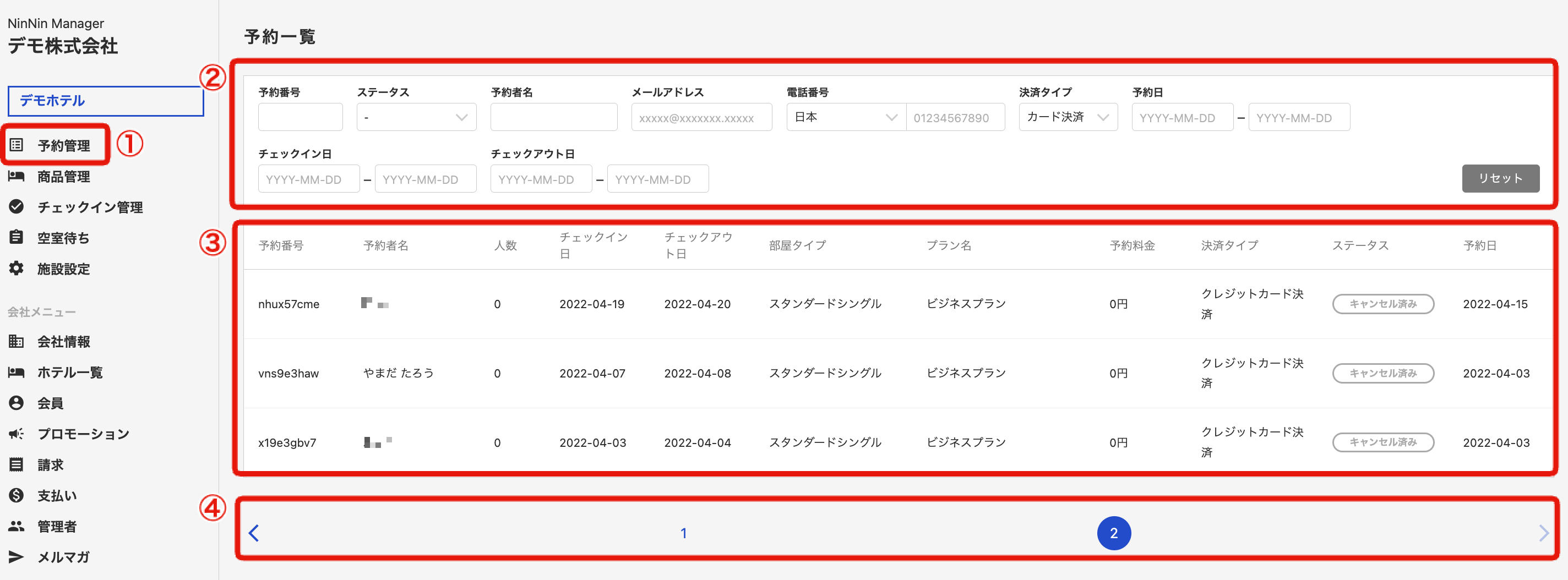Click the リセット button
Image resolution: width=1568 pixels, height=580 pixels.
coord(1500,178)
